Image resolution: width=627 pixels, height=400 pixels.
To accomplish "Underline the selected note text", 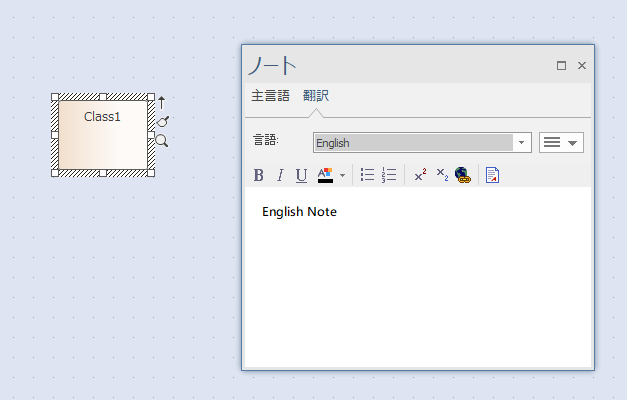I will coord(301,175).
